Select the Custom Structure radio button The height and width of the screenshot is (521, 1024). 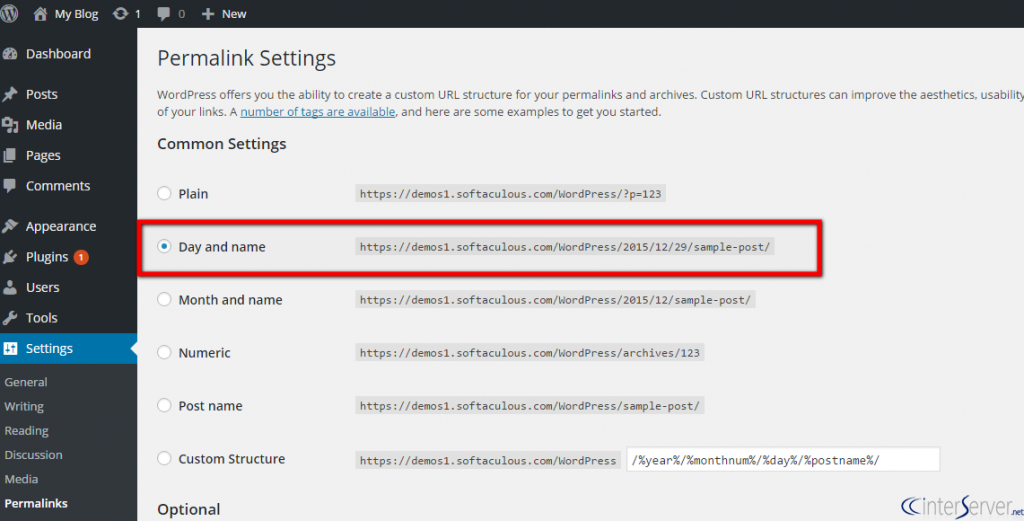[x=165, y=458]
